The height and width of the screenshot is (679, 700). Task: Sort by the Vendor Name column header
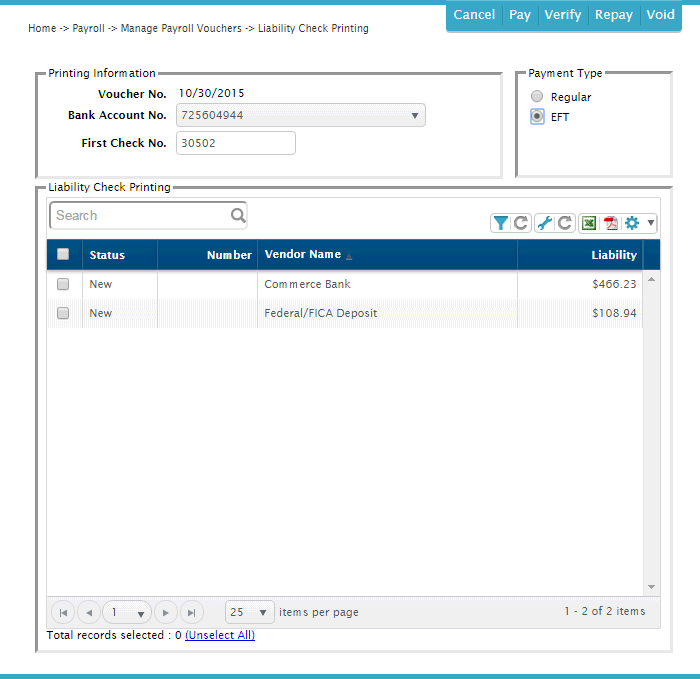coord(388,254)
